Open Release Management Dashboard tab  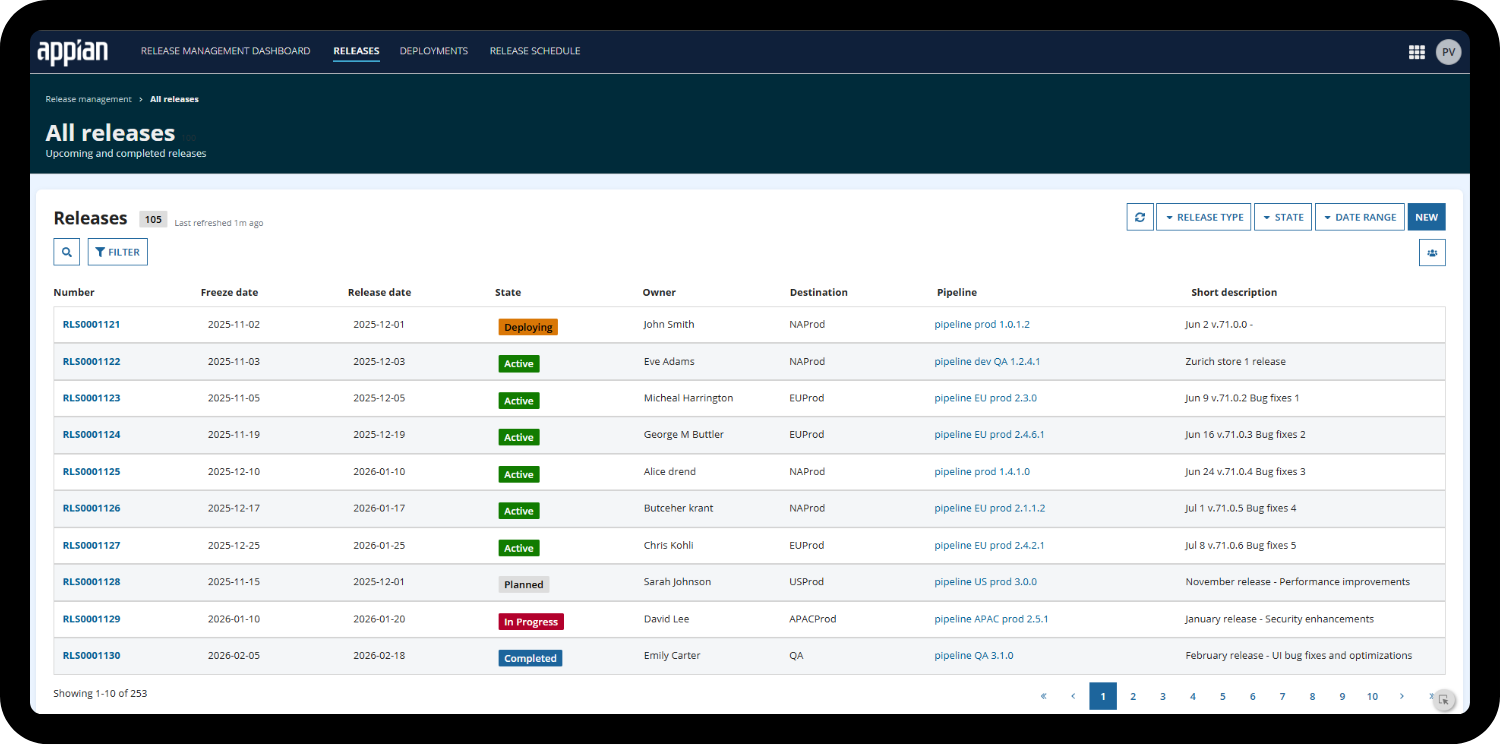225,51
